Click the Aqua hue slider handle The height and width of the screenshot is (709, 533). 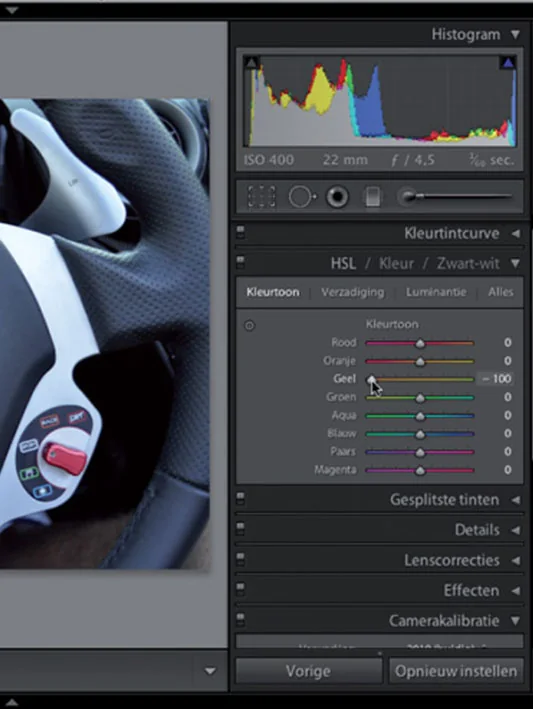pyautogui.click(x=420, y=416)
